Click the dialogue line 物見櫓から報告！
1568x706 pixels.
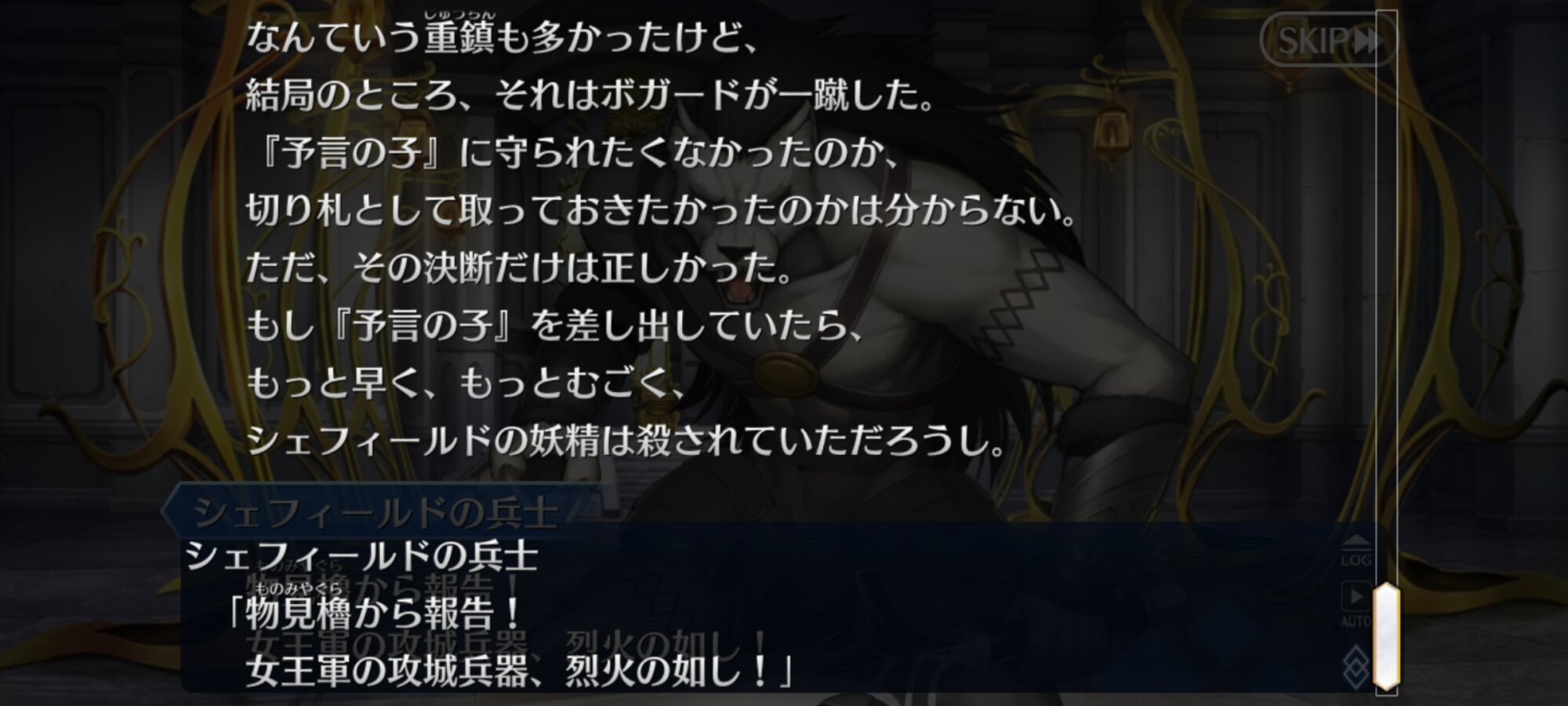click(x=374, y=613)
